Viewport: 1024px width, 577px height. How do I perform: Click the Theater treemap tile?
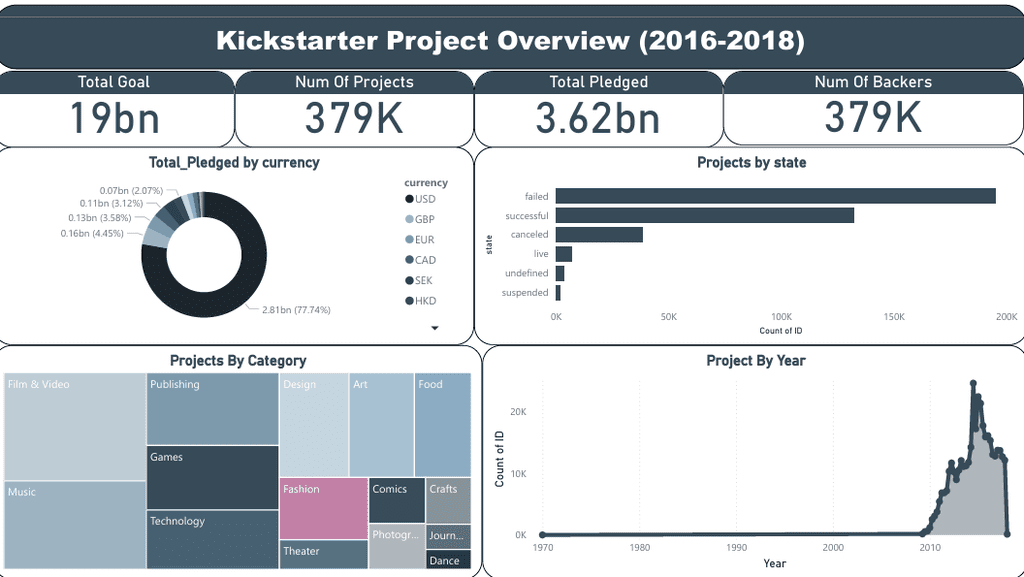324,555
